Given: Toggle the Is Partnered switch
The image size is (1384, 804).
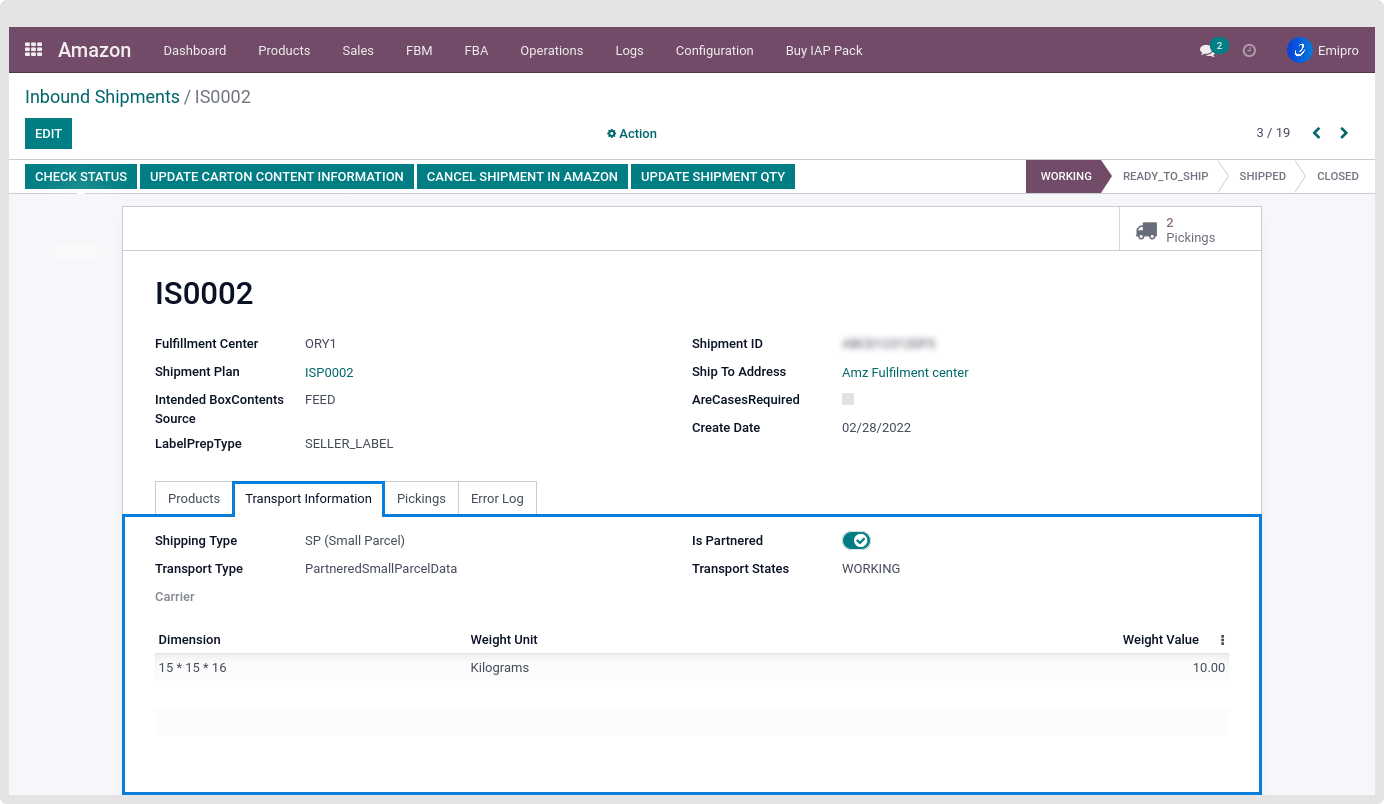Looking at the screenshot, I should (x=856, y=541).
